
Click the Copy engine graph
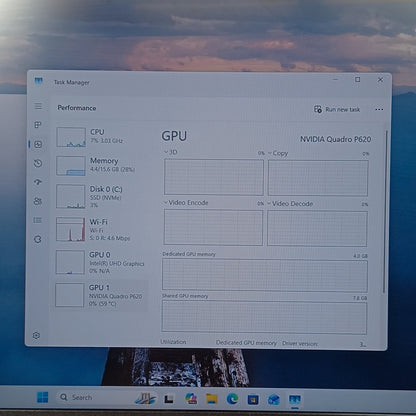[318, 178]
